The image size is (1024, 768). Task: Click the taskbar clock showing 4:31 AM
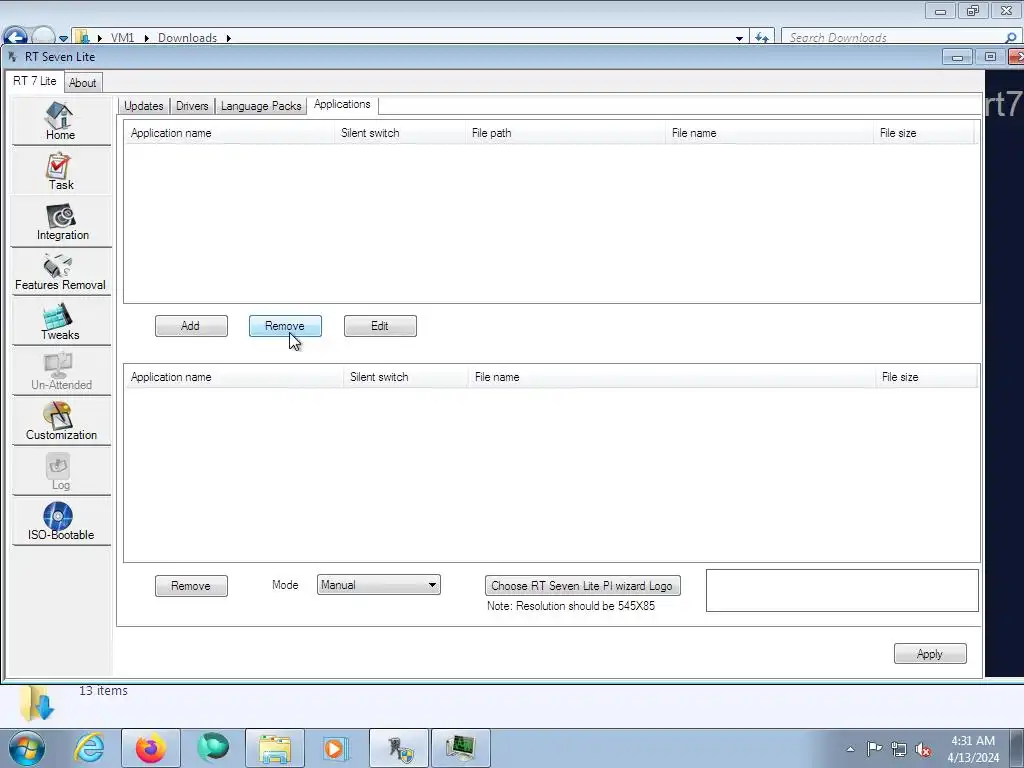(x=973, y=749)
